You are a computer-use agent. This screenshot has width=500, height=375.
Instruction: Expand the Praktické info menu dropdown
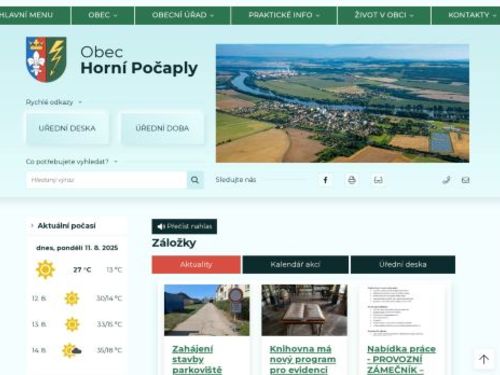tap(284, 15)
